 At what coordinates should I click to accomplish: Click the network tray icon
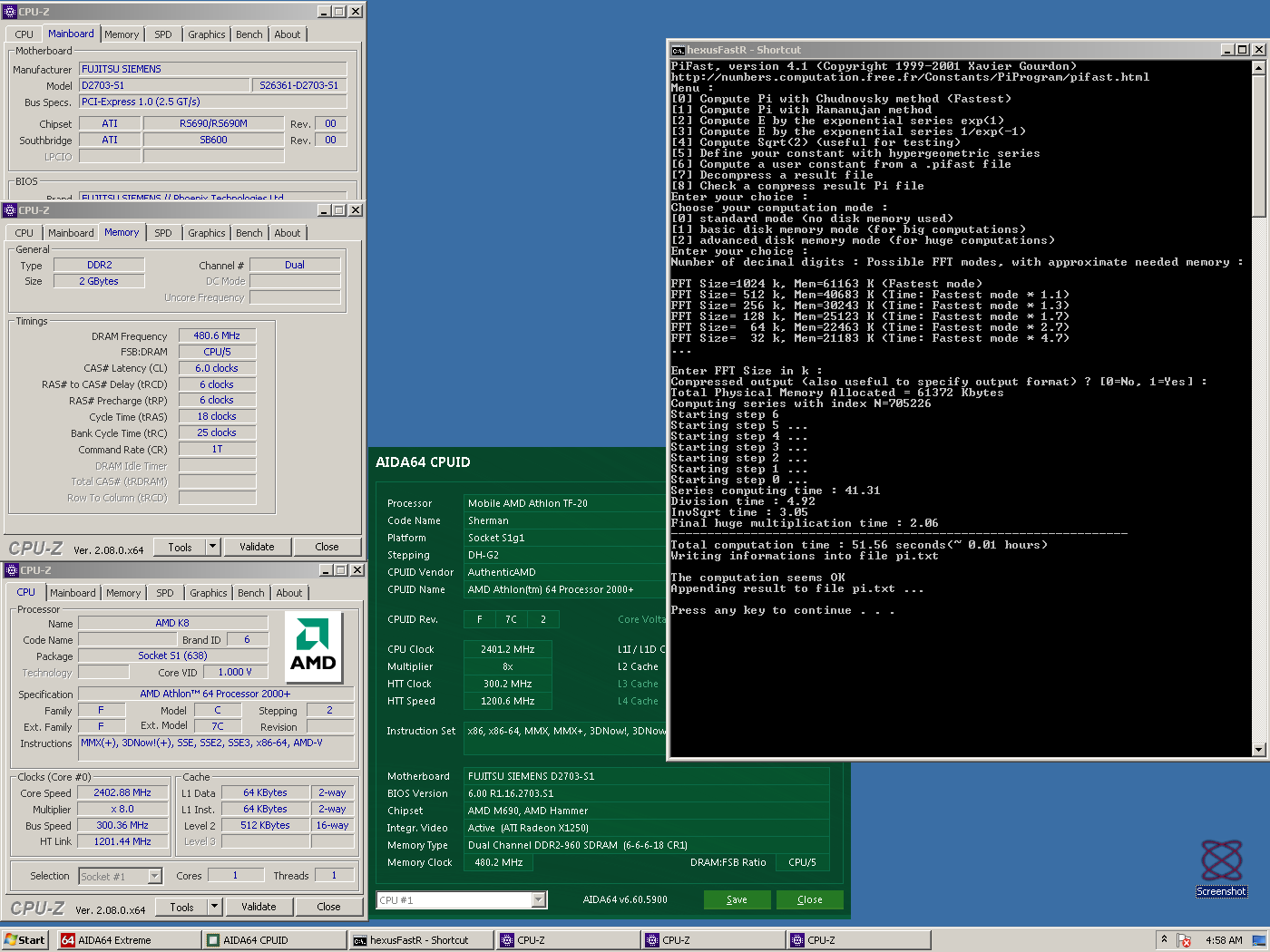(1258, 940)
